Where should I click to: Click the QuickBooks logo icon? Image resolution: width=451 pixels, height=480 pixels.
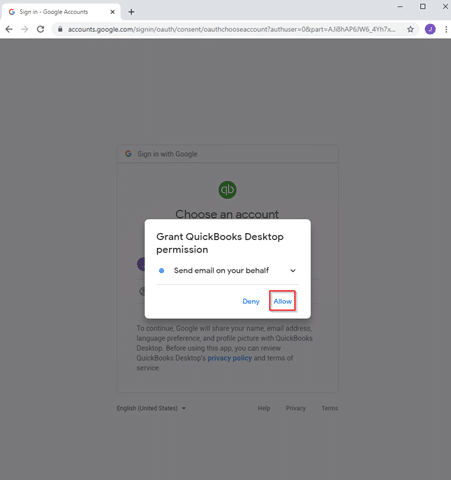point(227,190)
